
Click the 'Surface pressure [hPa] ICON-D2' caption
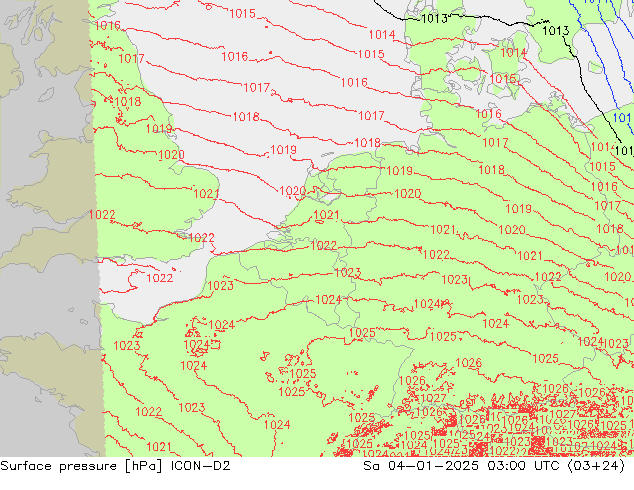115,466
